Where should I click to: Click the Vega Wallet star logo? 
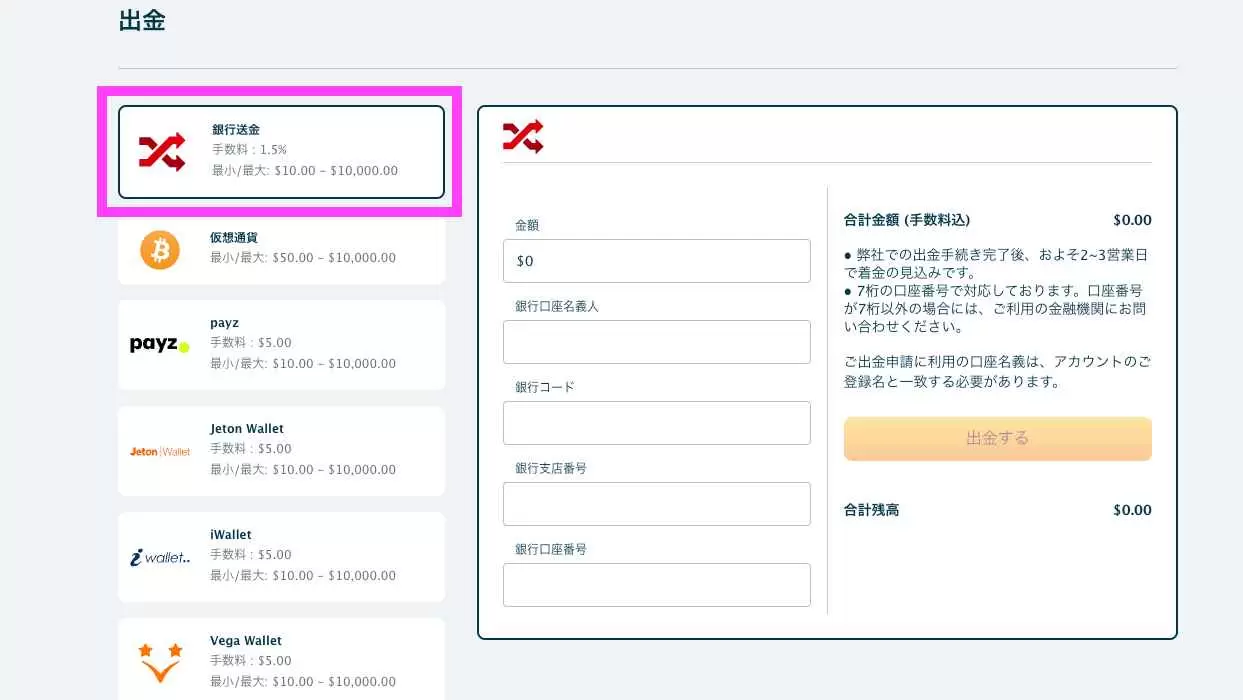[x=160, y=662]
